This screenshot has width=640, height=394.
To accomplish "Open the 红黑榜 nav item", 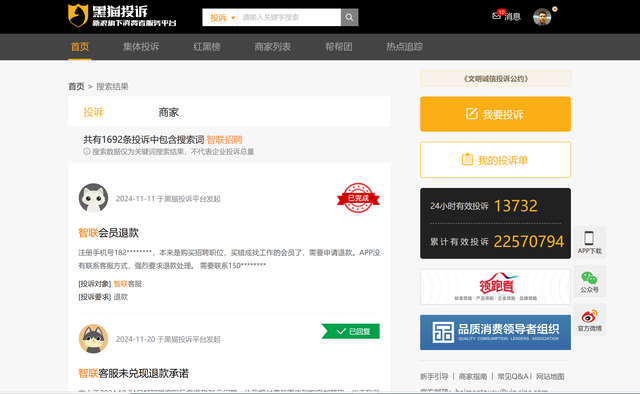I will coord(207,47).
